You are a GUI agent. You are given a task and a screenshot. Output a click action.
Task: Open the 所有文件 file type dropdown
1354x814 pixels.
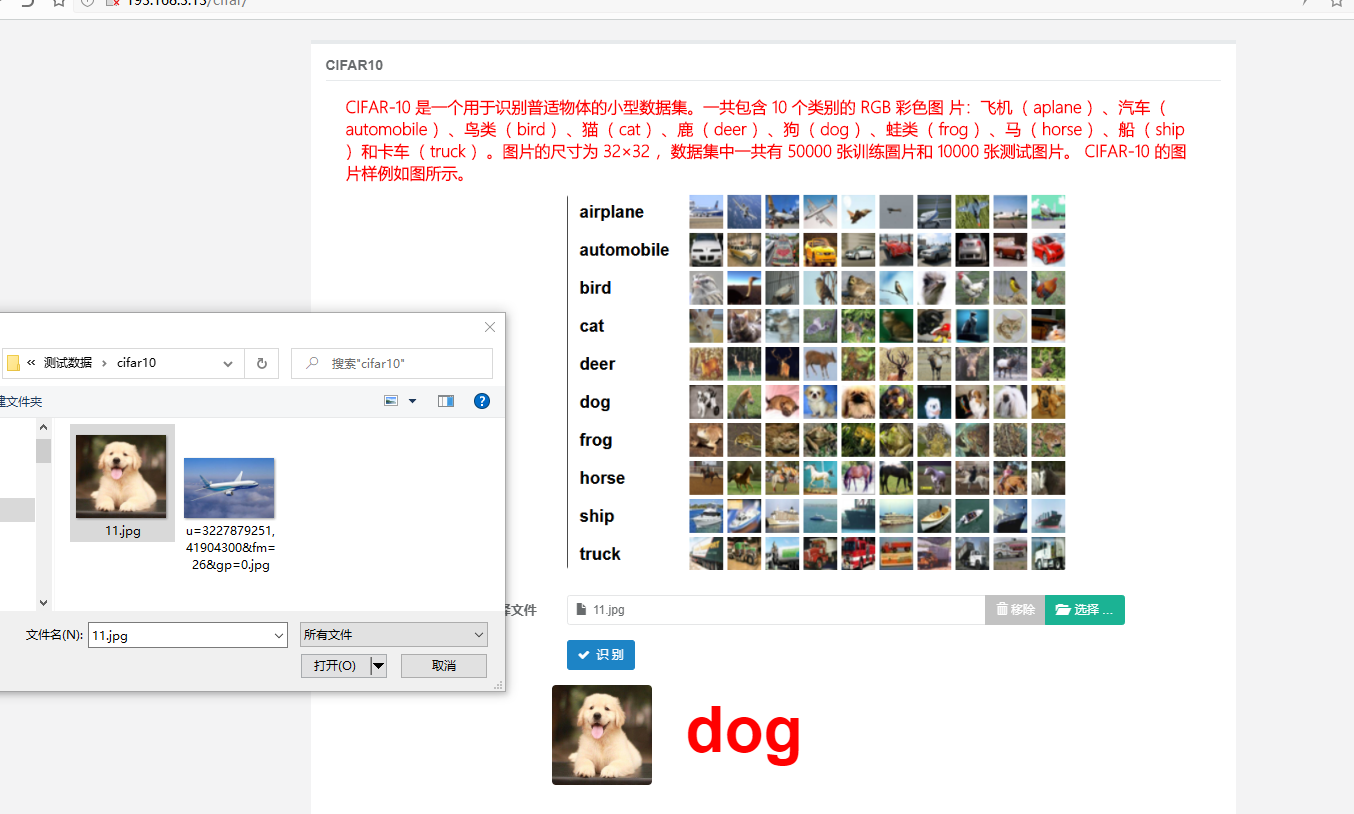(x=393, y=634)
